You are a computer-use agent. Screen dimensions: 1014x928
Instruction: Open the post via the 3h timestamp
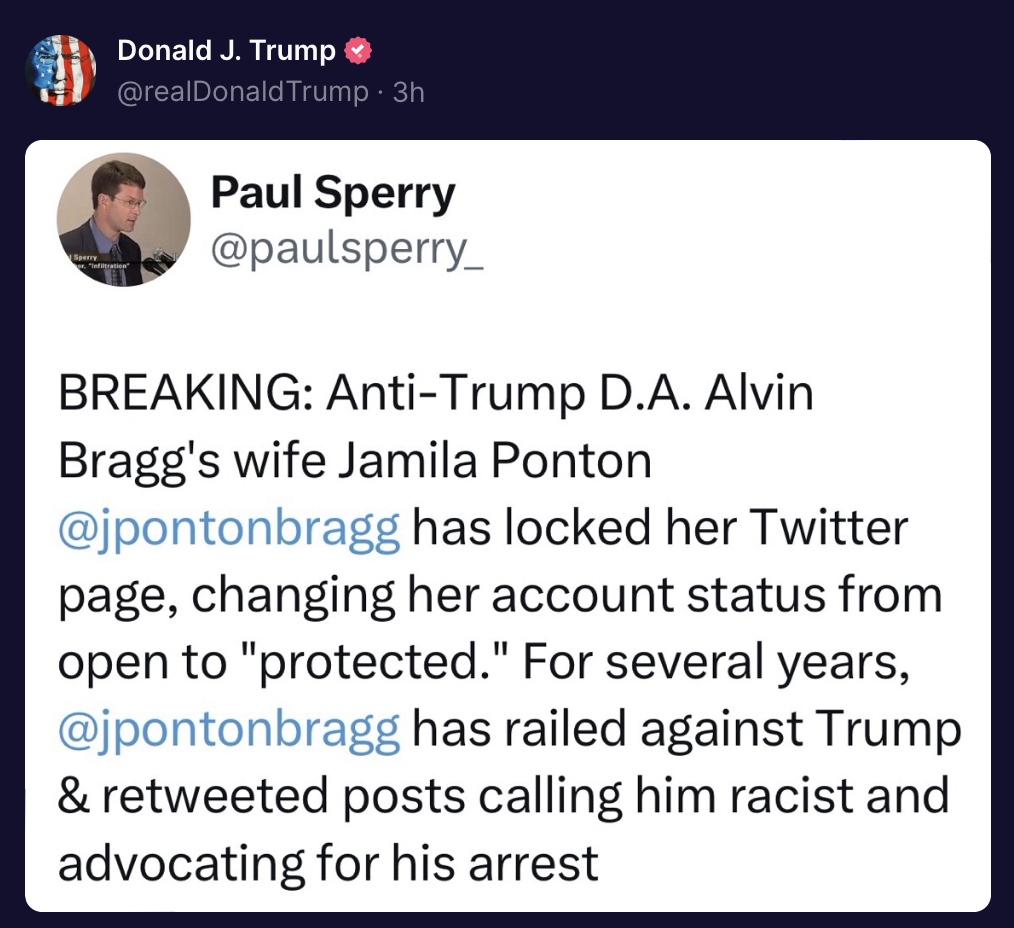[409, 92]
